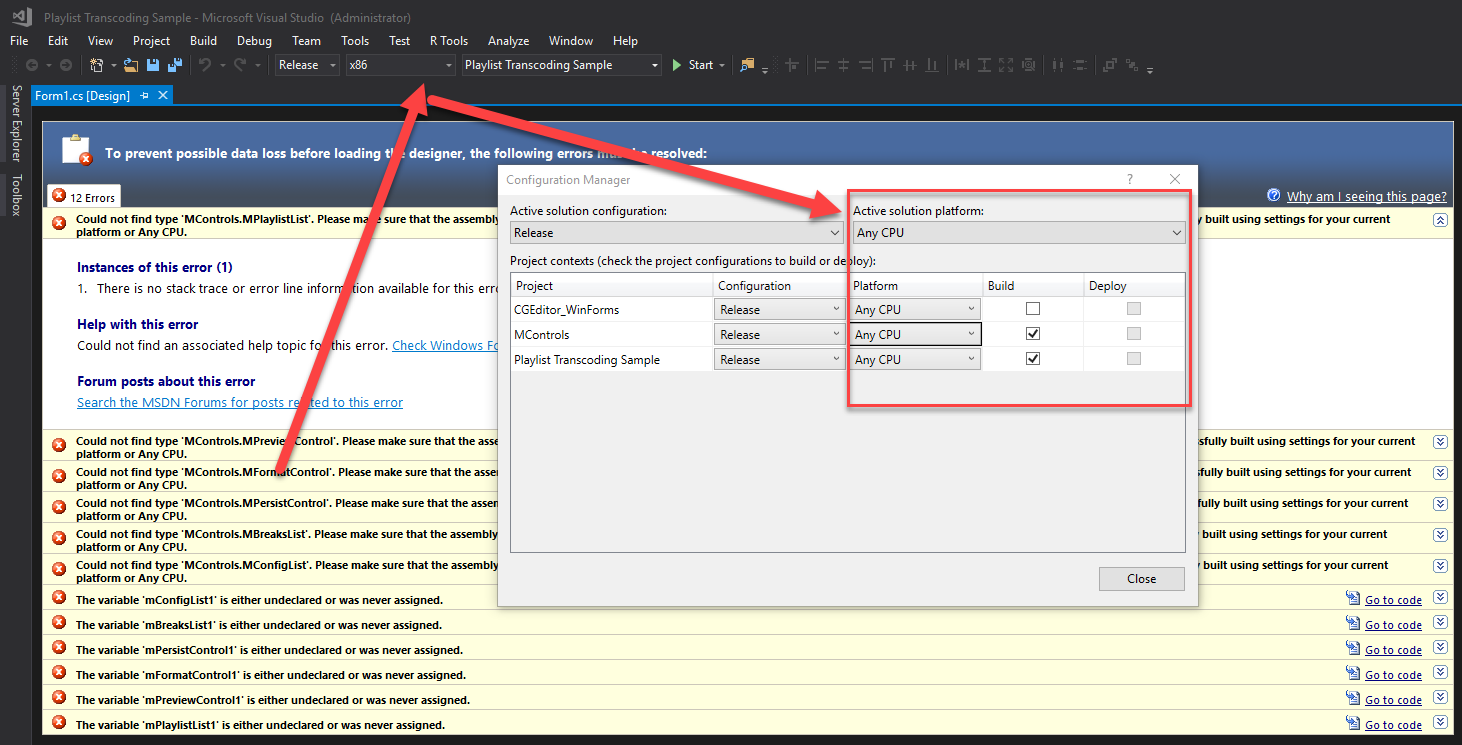
Task: Open the R Tools menu
Action: pos(449,41)
